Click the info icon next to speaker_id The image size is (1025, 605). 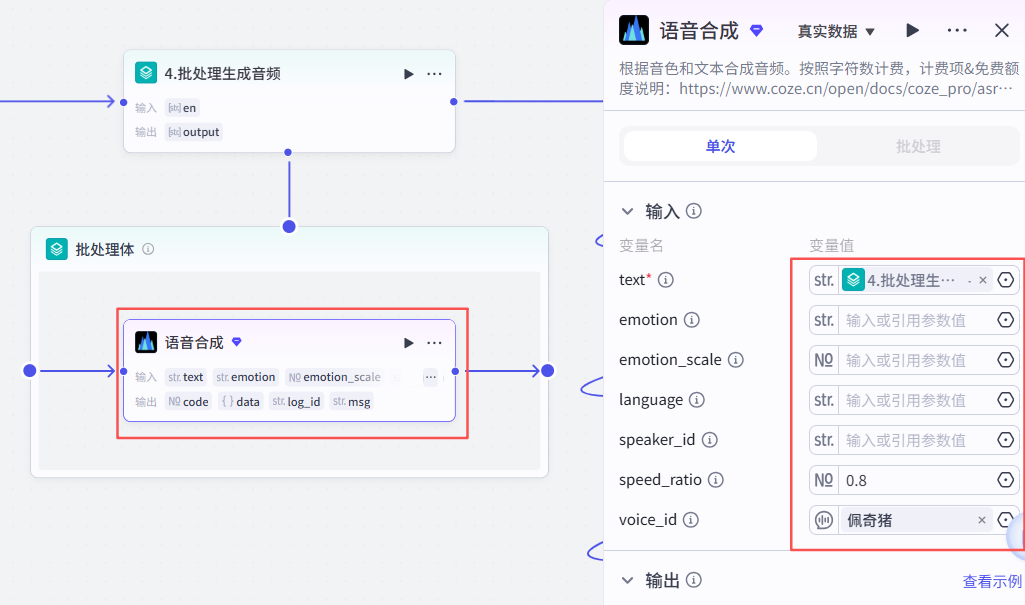pos(708,439)
